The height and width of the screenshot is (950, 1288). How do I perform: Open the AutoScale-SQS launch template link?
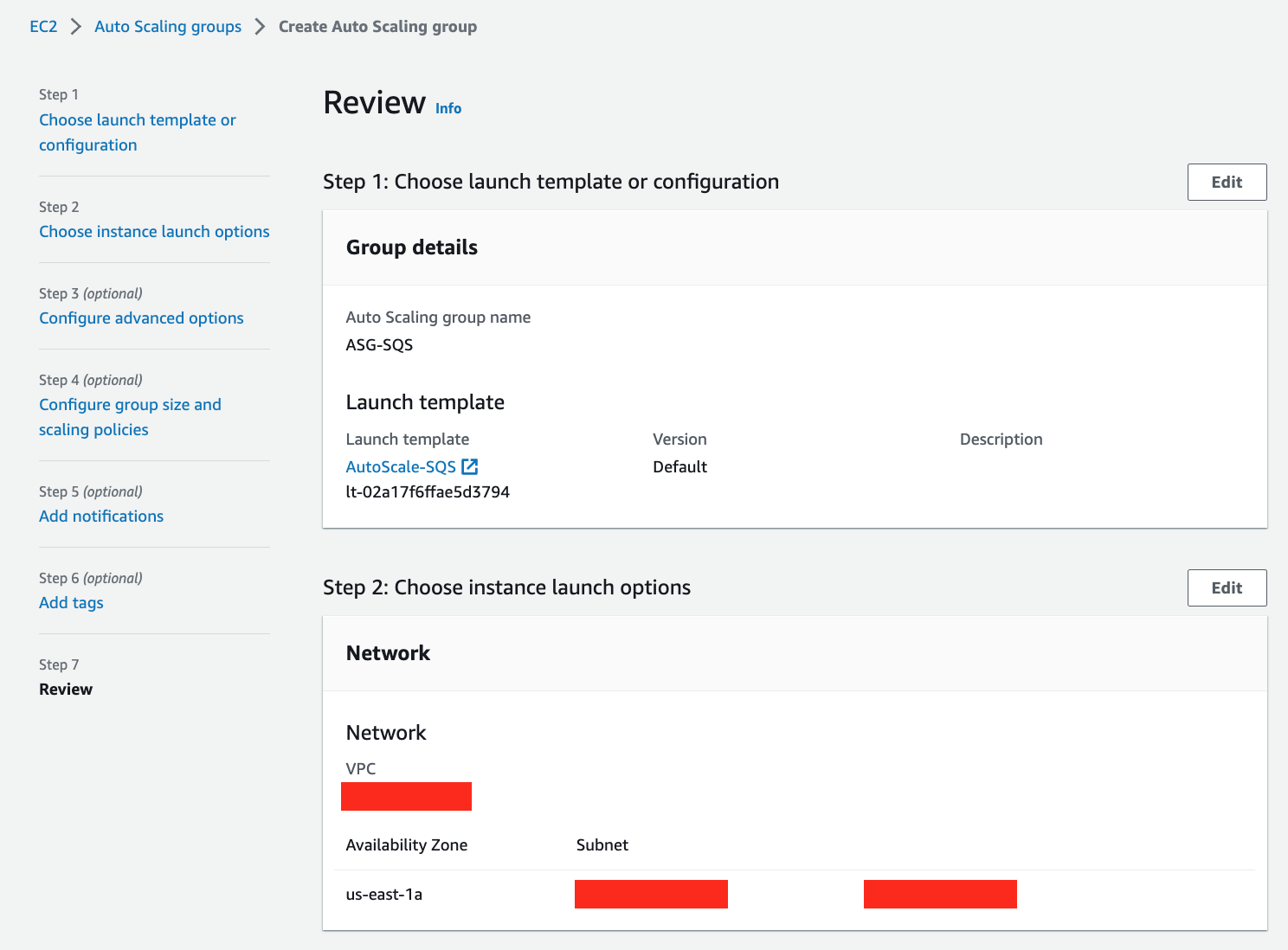401,466
